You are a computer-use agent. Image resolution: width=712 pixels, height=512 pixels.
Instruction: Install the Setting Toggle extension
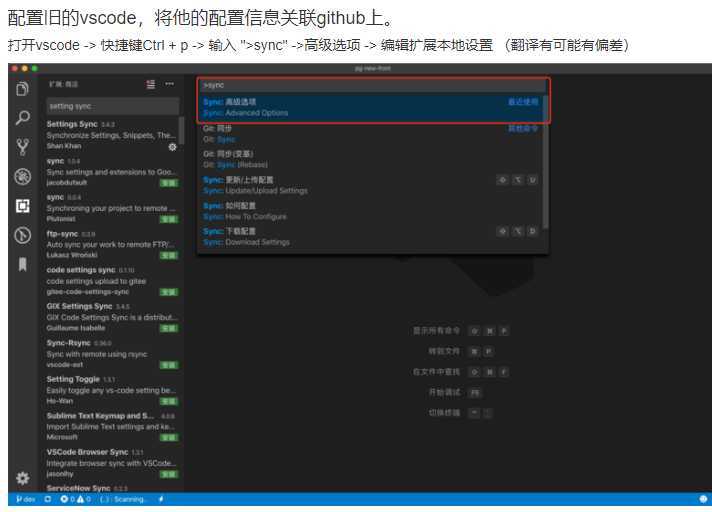[169, 401]
